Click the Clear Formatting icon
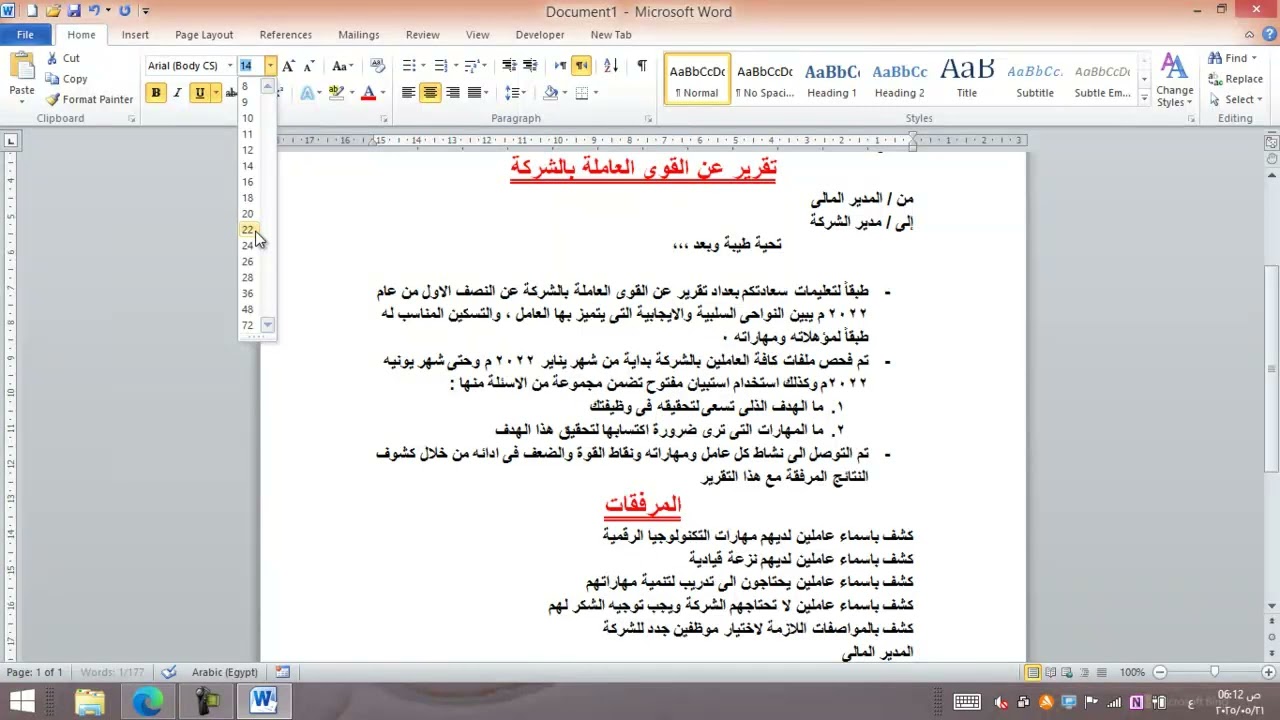 point(377,66)
